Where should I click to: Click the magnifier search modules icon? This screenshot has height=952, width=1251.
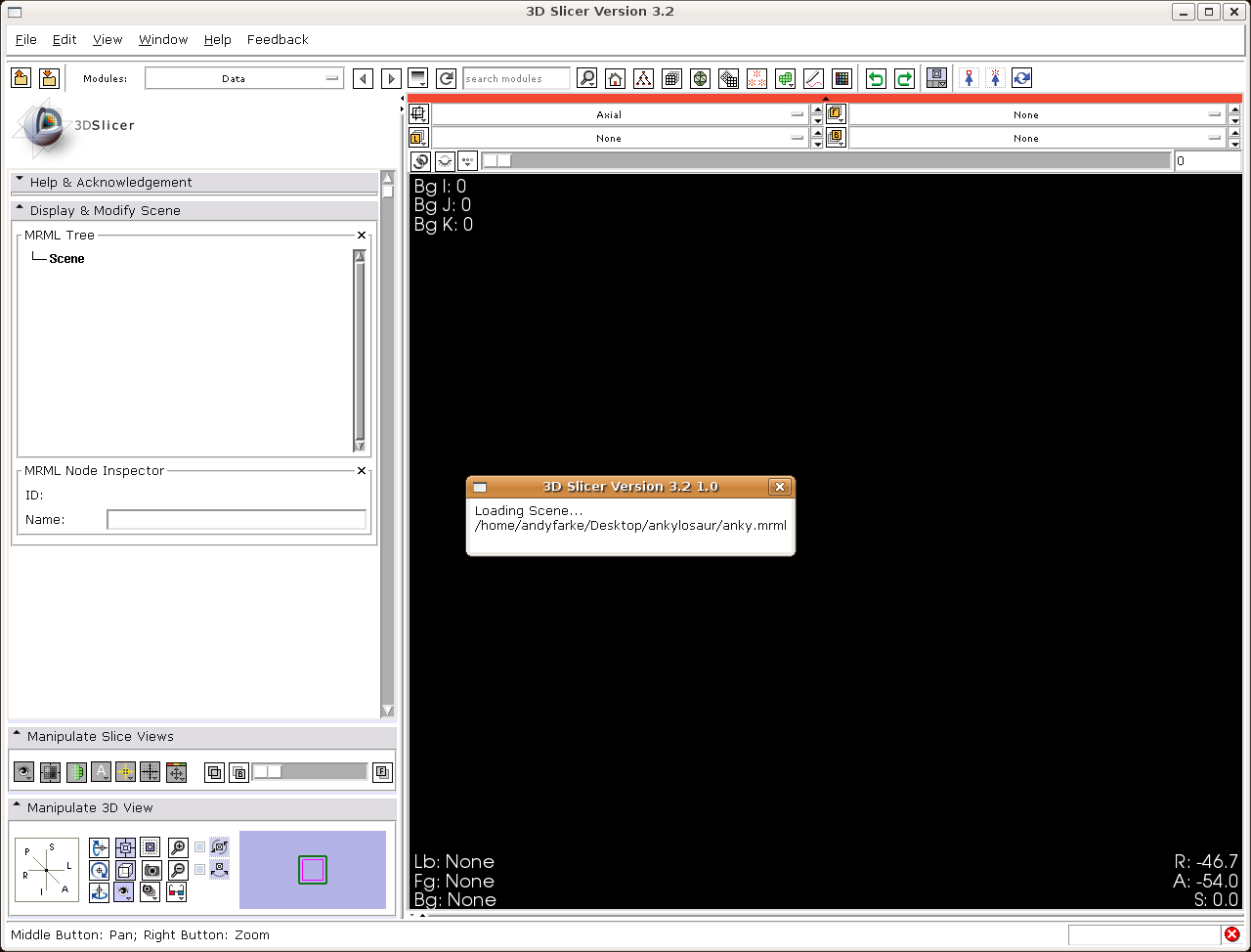(586, 78)
